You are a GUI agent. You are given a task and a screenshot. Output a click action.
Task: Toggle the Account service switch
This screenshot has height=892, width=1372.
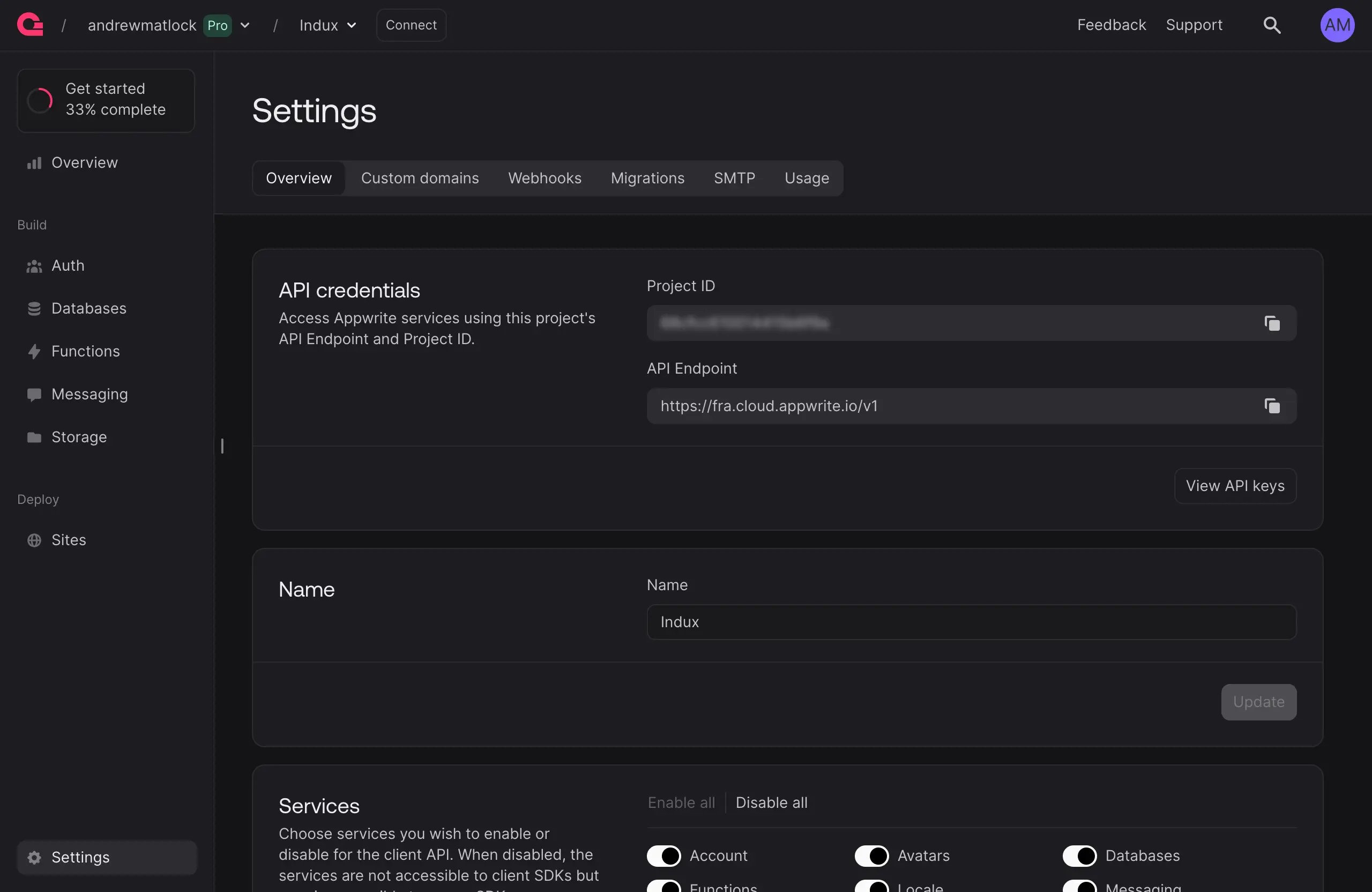click(663, 856)
